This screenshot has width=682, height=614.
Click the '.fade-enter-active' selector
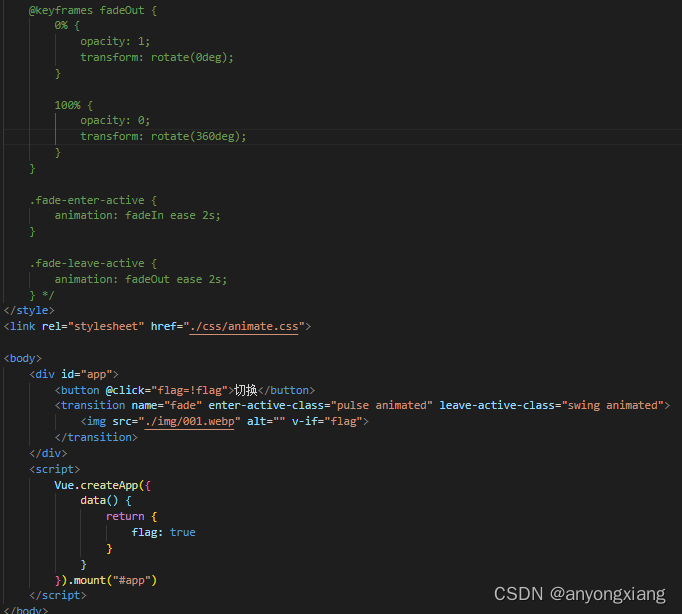coord(87,200)
